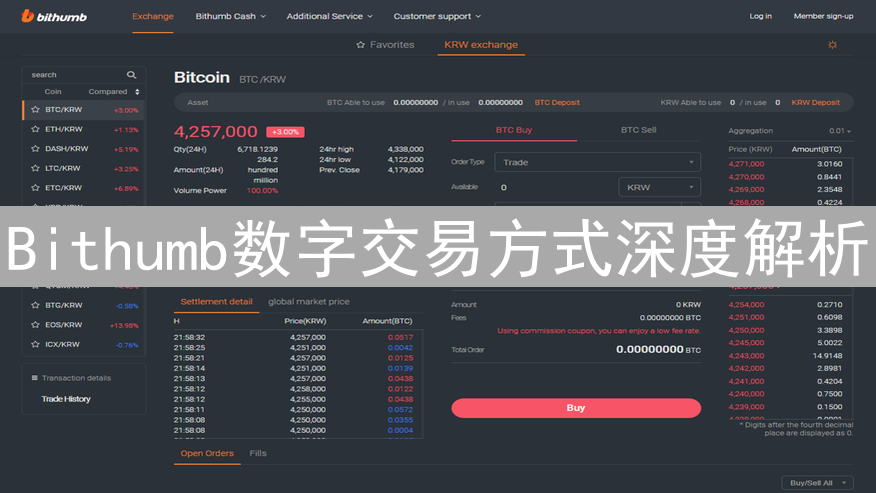The width and height of the screenshot is (876, 493).
Task: Click the BTC Deposit link
Action: (557, 102)
